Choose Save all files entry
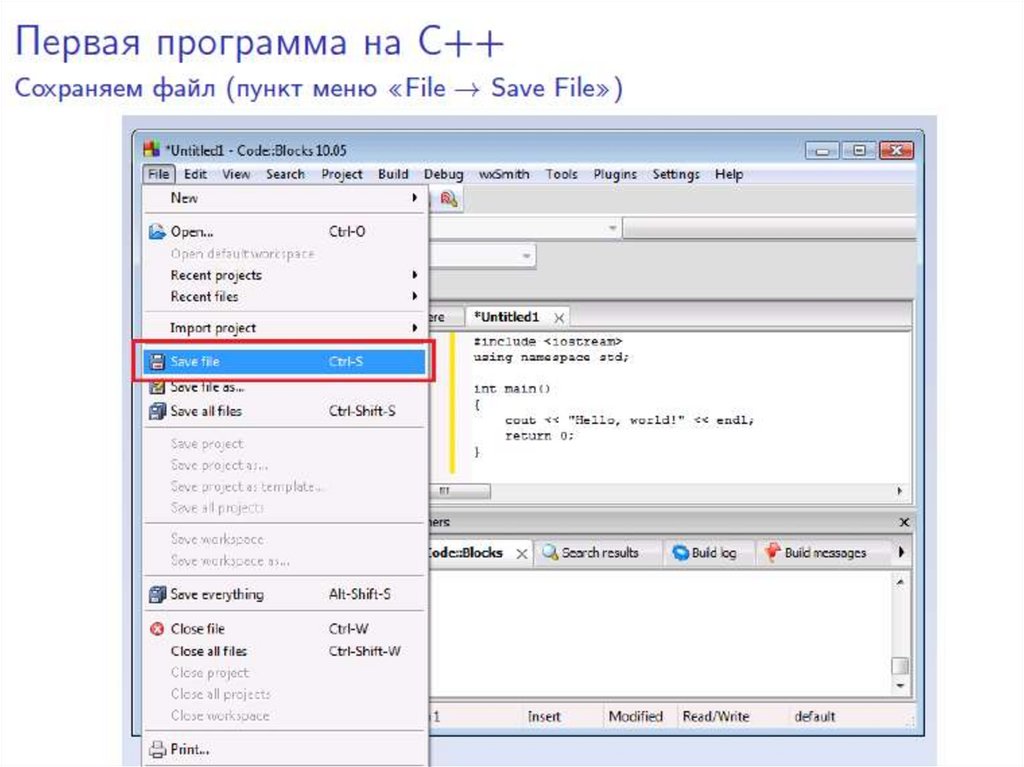 284,411
